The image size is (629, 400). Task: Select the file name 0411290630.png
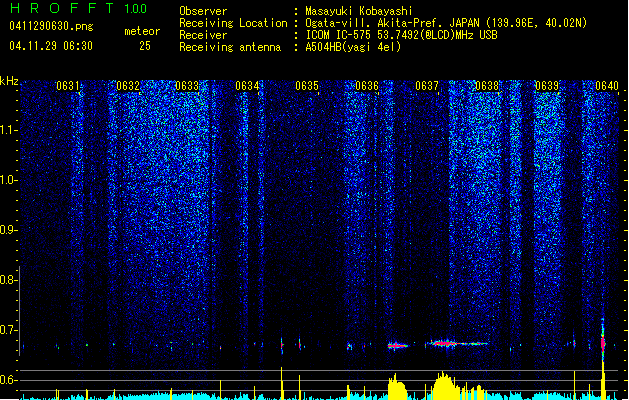pos(51,26)
